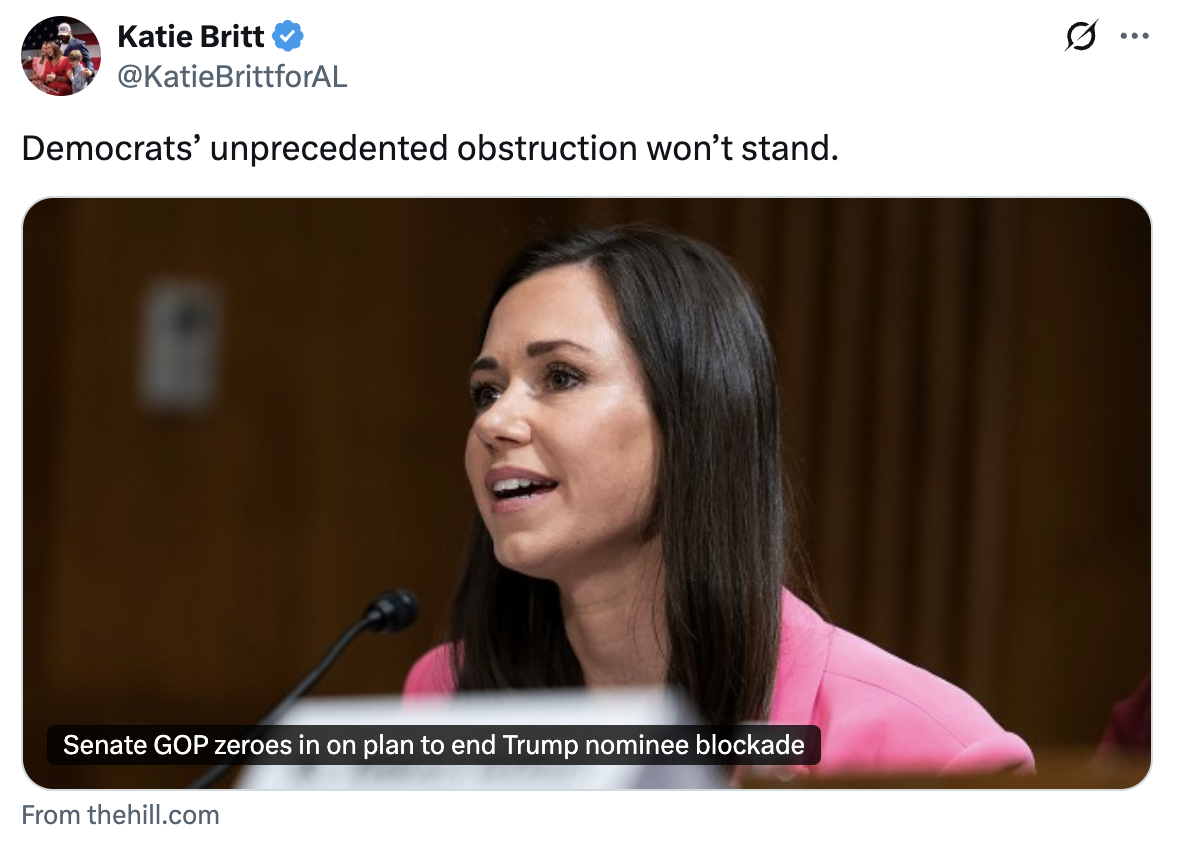1180x846 pixels.
Task: Click the Senate GOP headline caption overlay
Action: click(x=433, y=745)
